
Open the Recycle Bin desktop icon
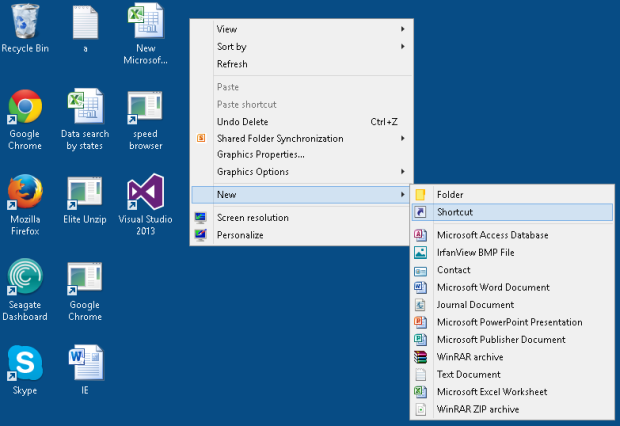25,22
